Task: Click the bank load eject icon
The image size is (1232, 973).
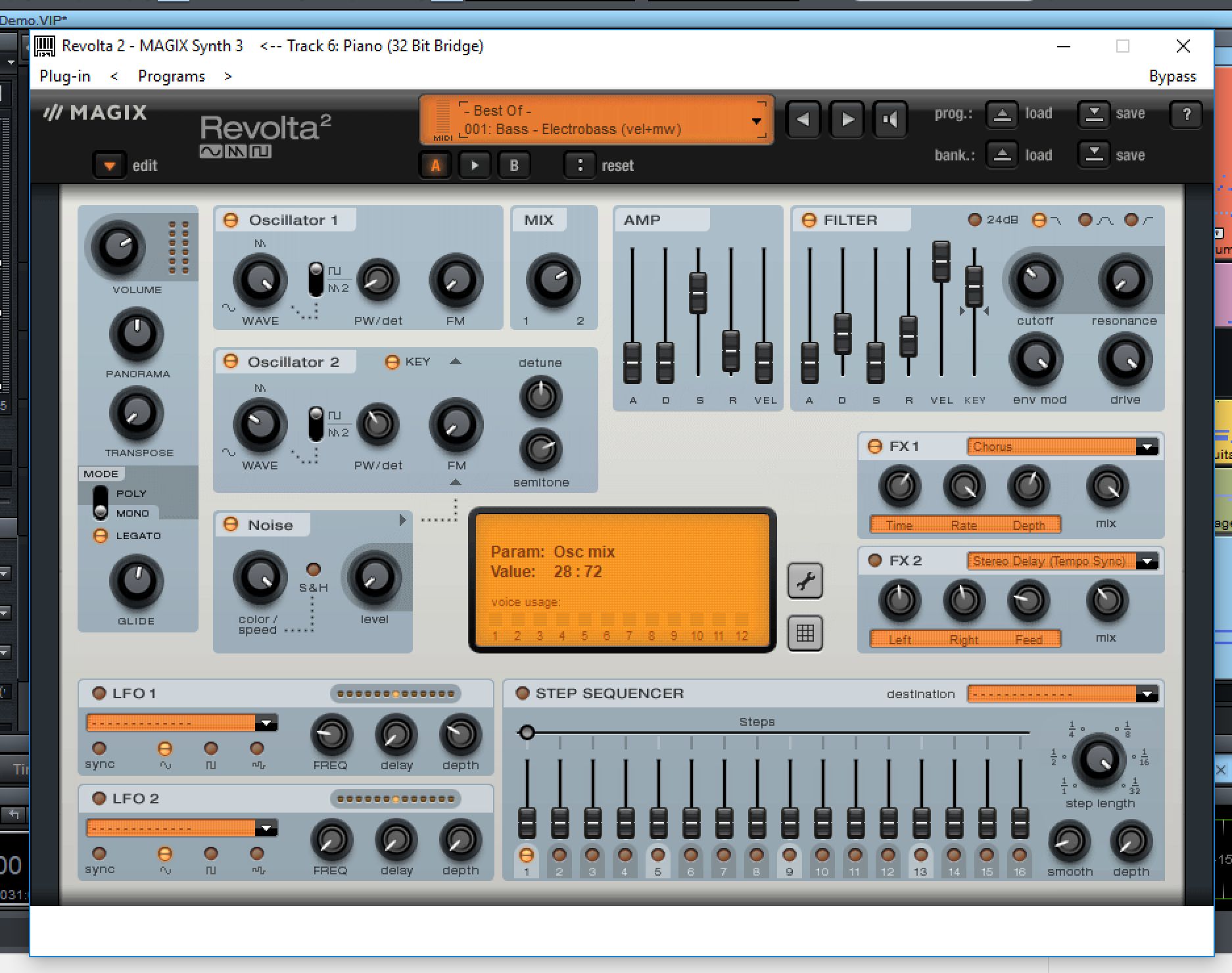Action: (1002, 155)
